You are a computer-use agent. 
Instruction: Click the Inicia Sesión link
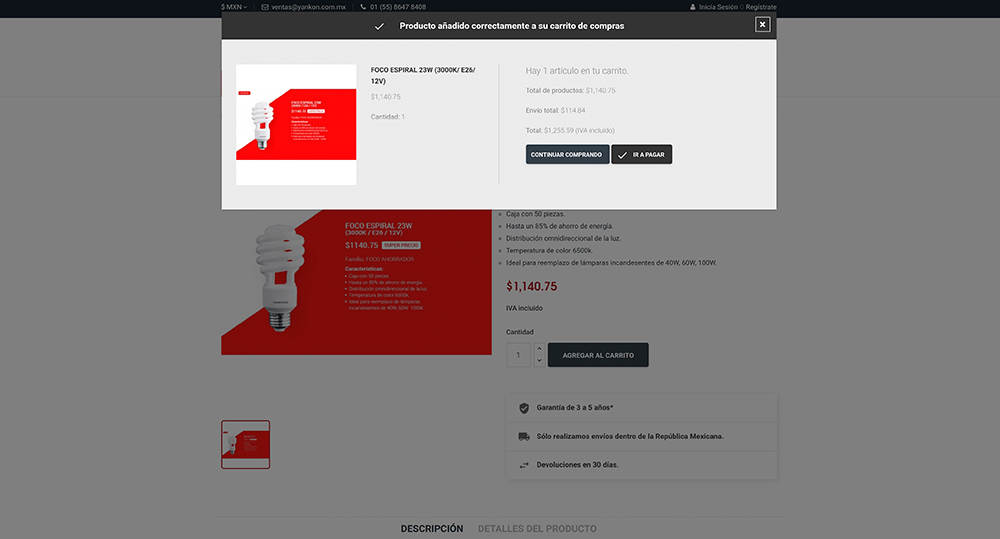coord(718,7)
